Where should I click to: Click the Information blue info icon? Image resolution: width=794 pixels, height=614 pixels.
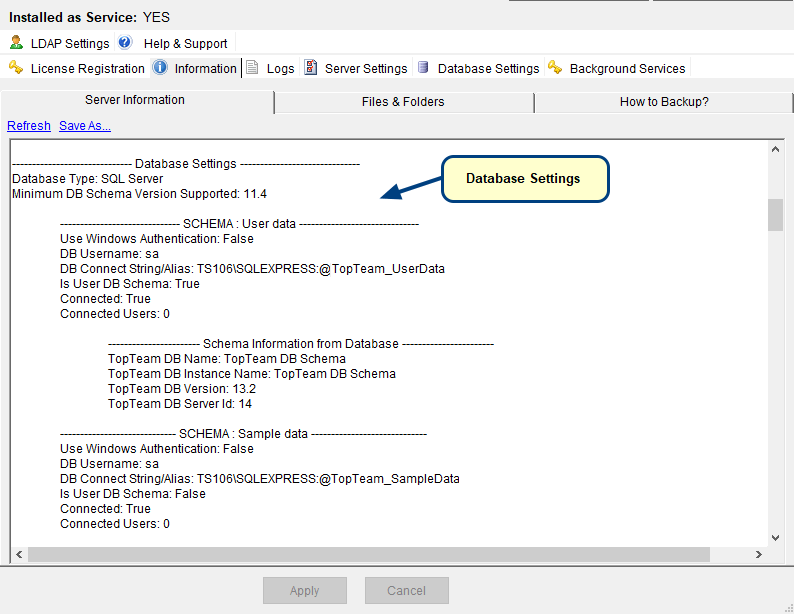(x=160, y=67)
